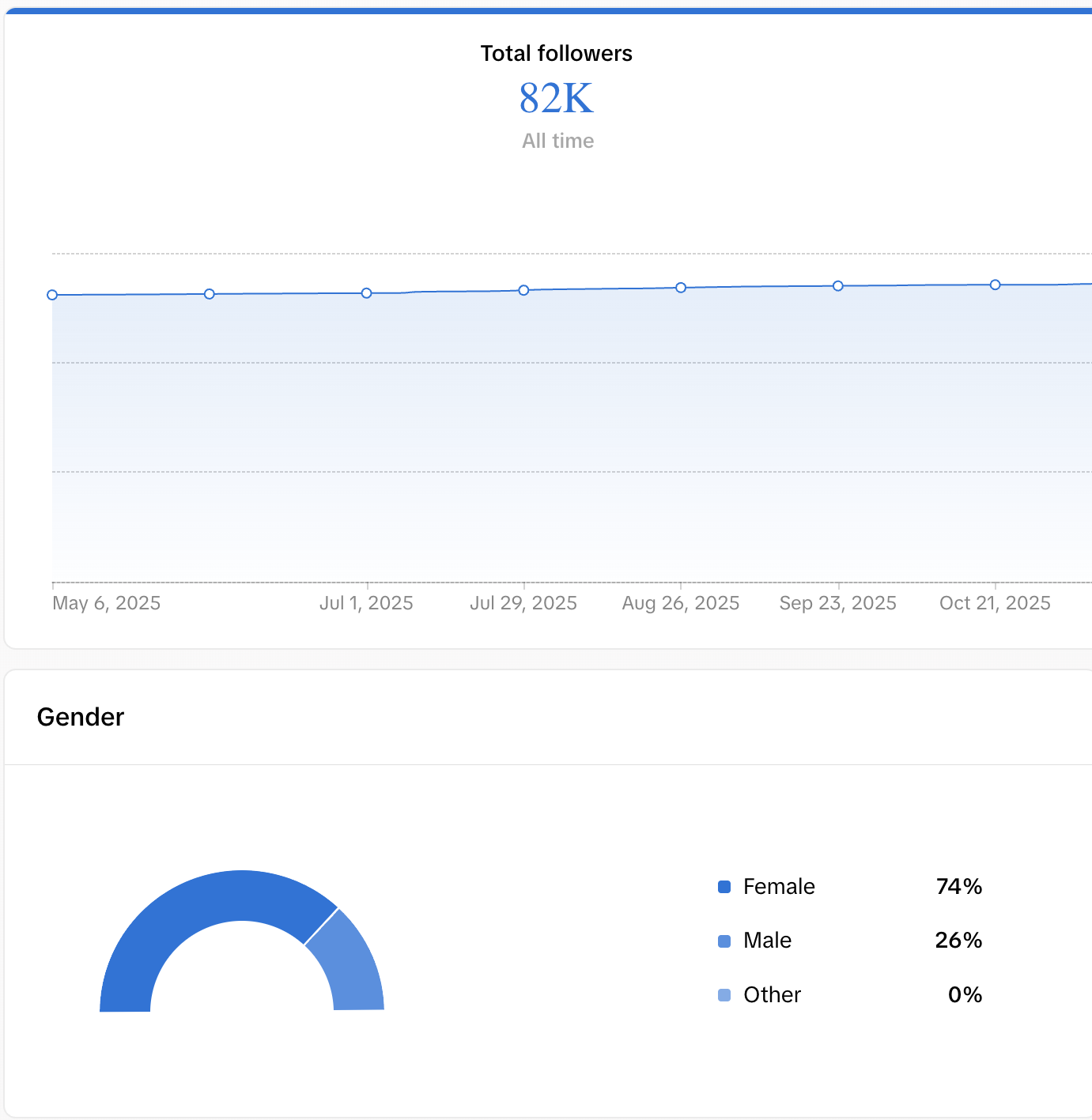Click the May 6, 2025 axis label
Image resolution: width=1092 pixels, height=1120 pixels.
[106, 603]
